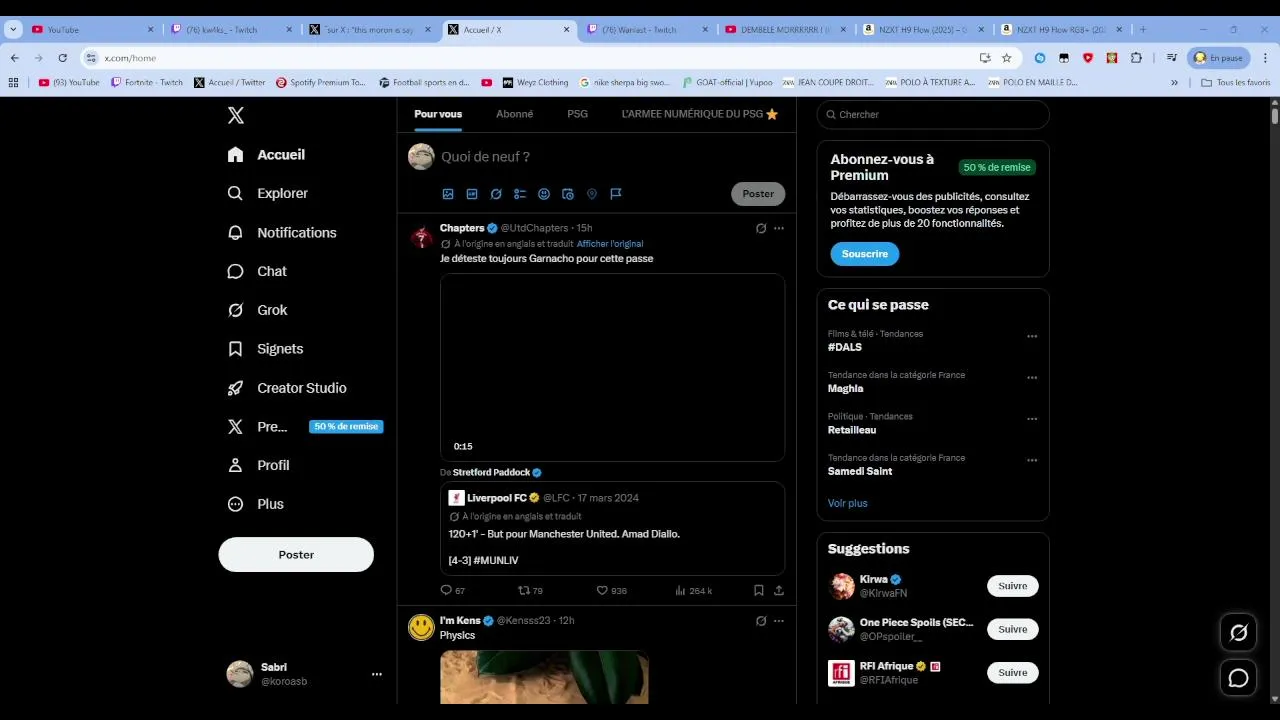Add a GIF to the post
The width and height of the screenshot is (1280, 720).
click(472, 194)
